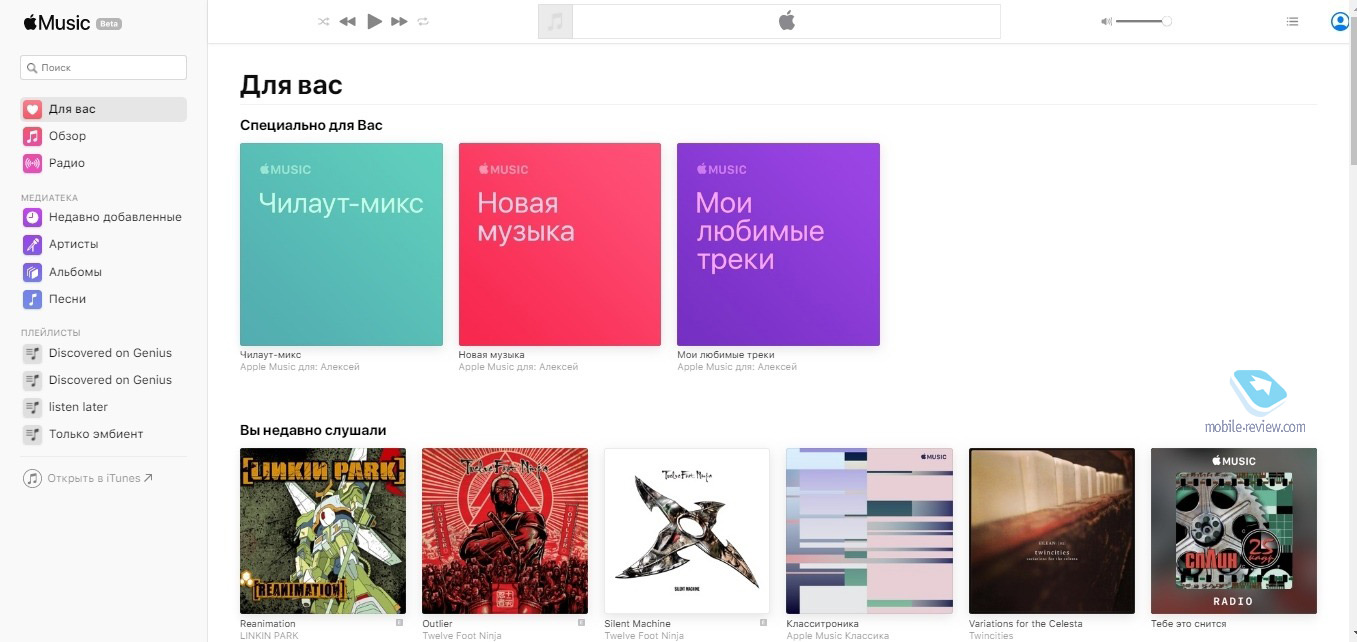Open the Новая музыка playlist tile
This screenshot has height=642, width=1357.
pos(560,244)
